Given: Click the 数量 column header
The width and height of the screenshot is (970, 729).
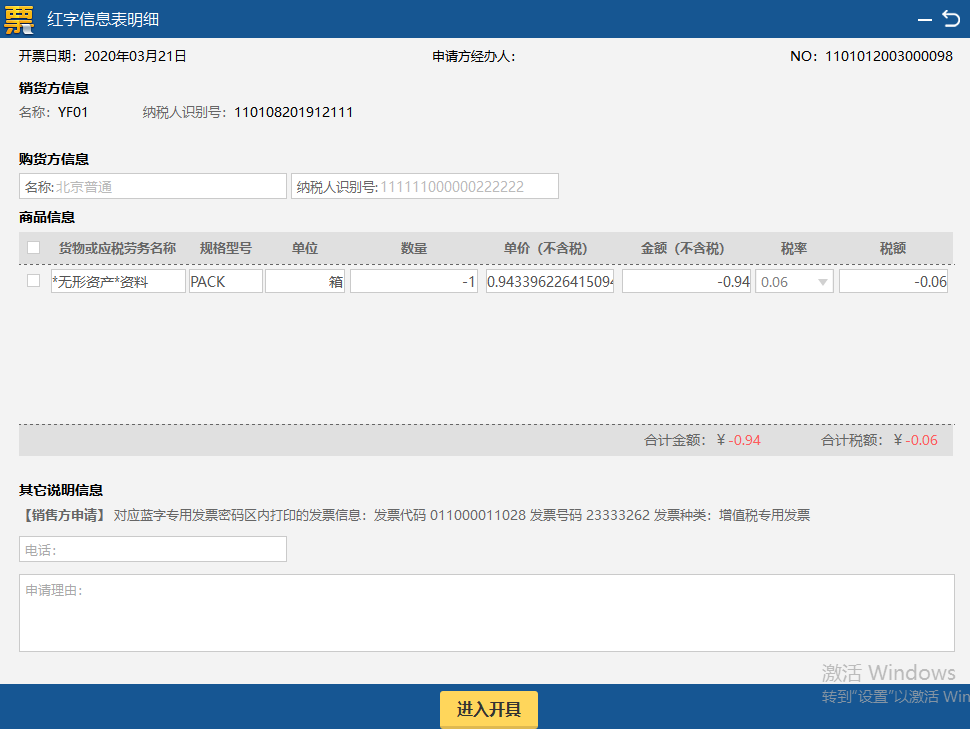Looking at the screenshot, I should tap(414, 248).
